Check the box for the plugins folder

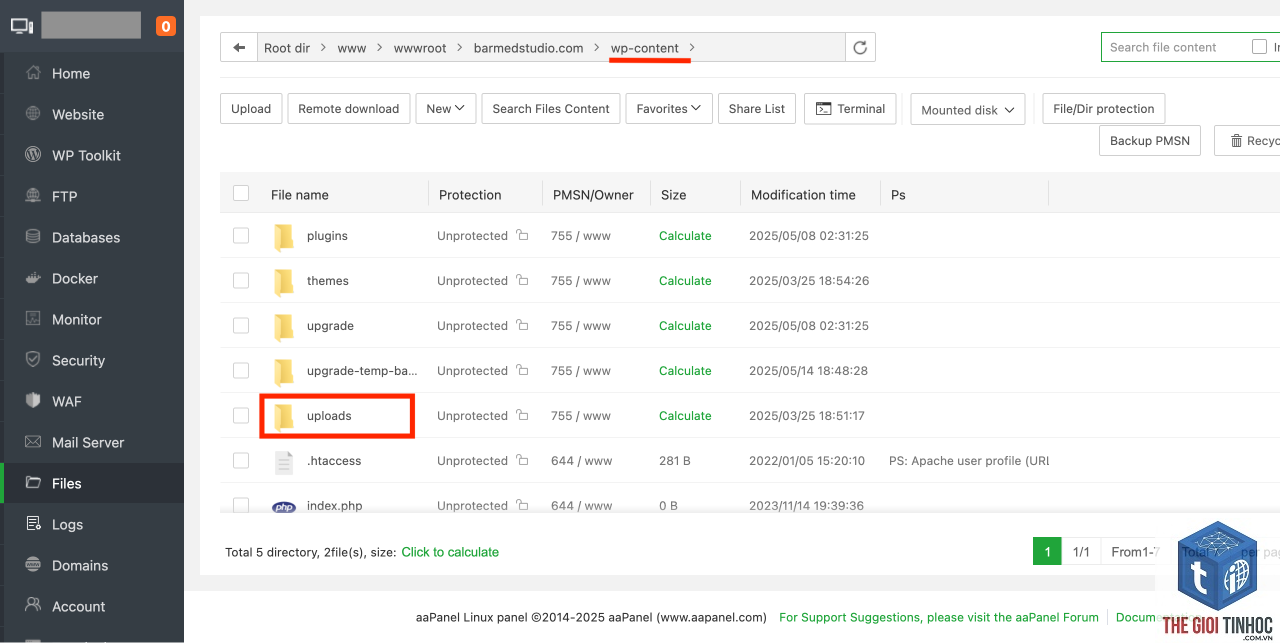[241, 235]
